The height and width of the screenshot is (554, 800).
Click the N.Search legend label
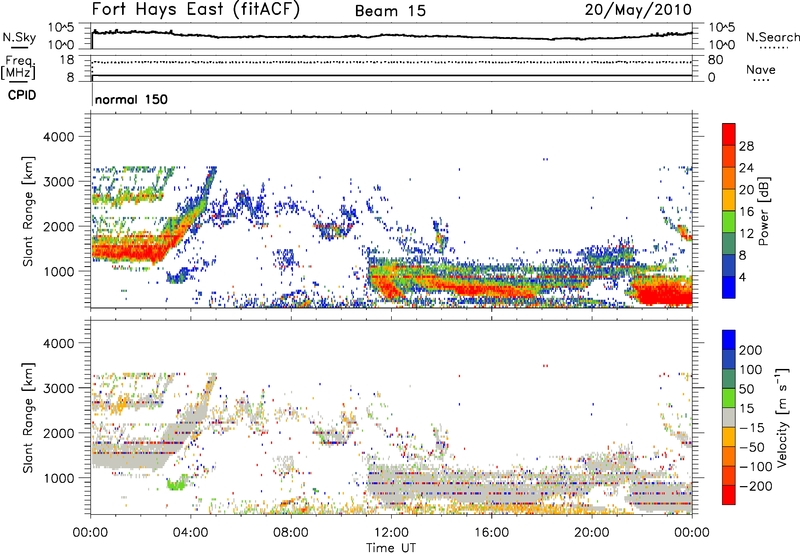click(x=772, y=37)
